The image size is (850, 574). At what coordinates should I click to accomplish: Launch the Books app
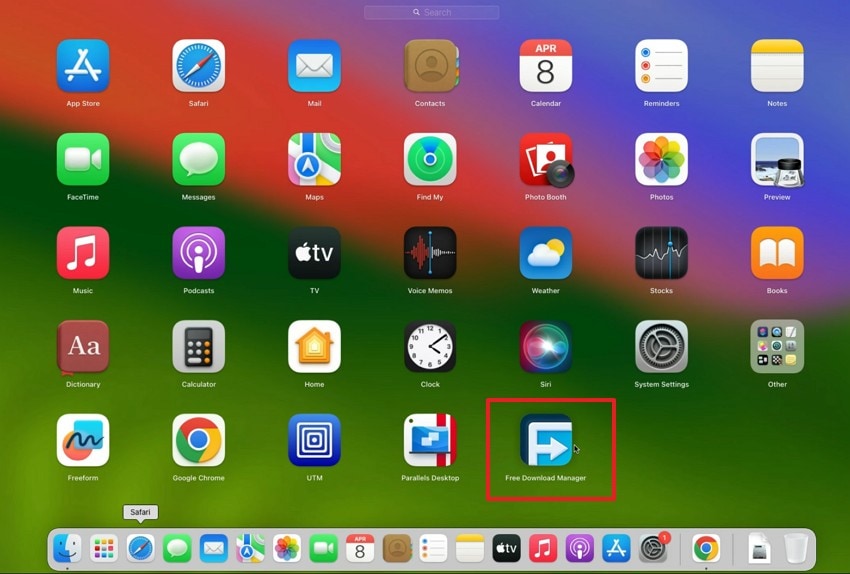point(777,253)
